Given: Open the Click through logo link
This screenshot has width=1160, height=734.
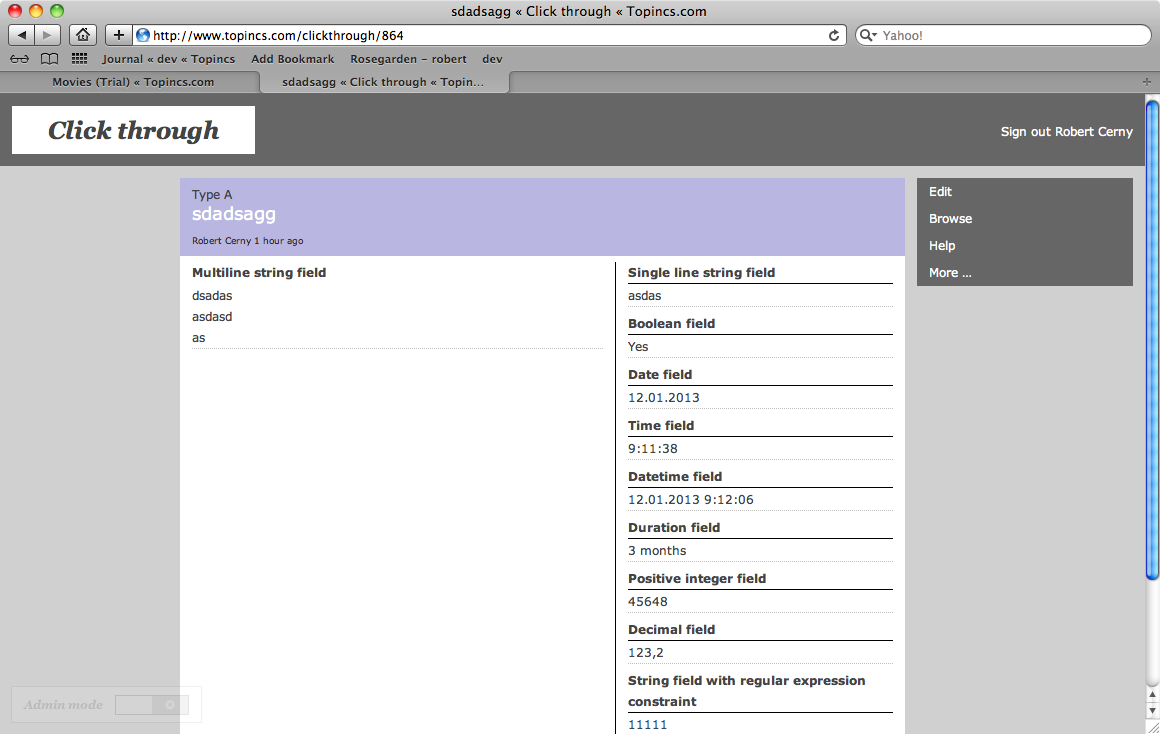Looking at the screenshot, I should click(133, 130).
